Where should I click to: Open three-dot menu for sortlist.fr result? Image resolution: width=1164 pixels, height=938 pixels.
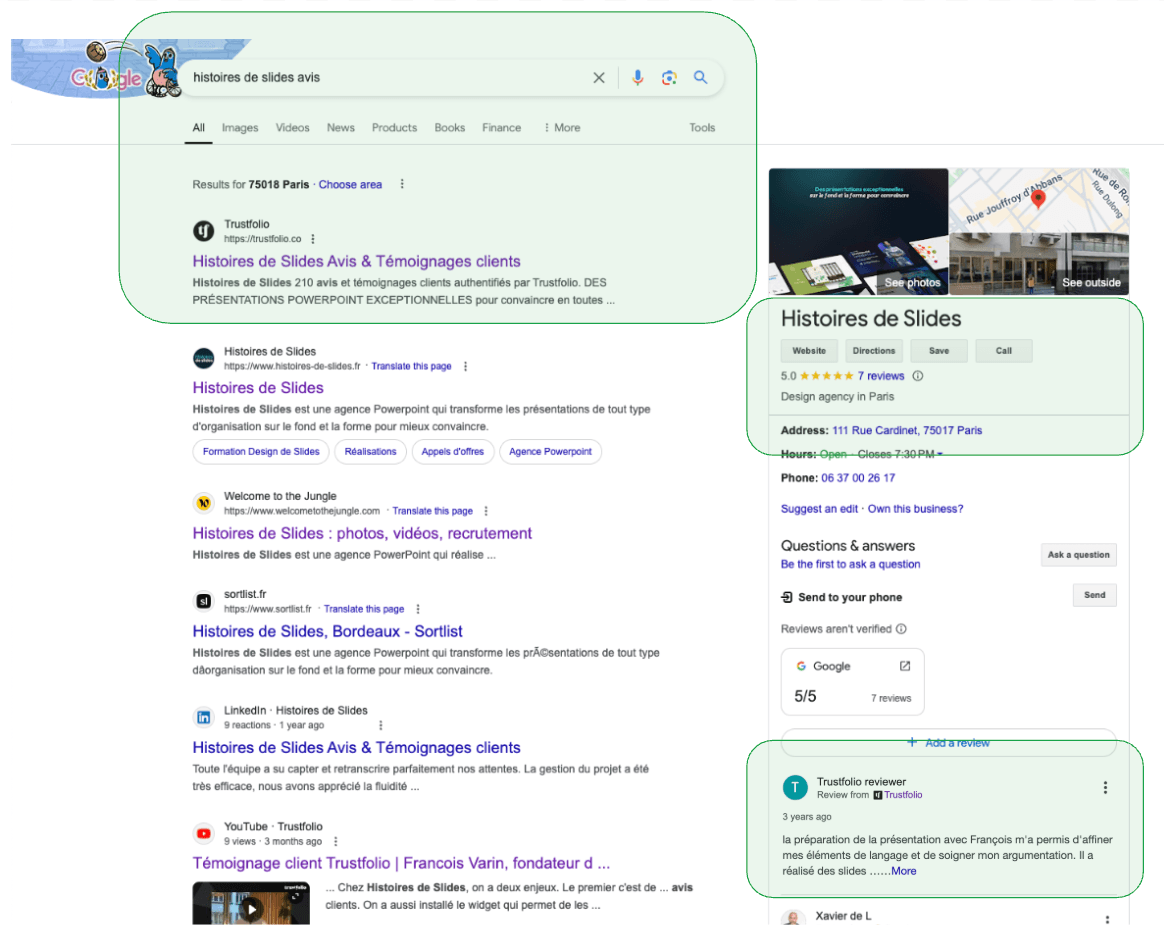point(418,609)
